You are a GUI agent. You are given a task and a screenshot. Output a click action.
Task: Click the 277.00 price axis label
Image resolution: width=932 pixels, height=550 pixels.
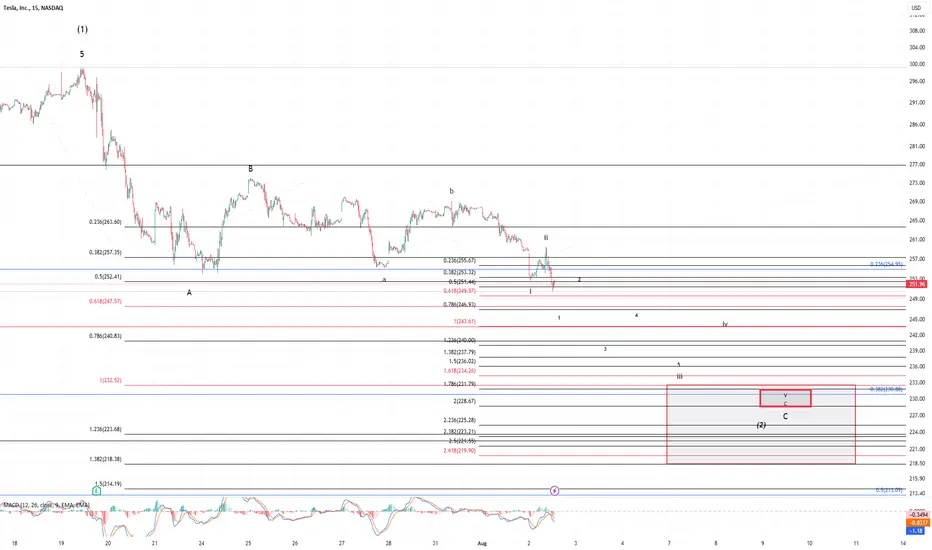917,164
